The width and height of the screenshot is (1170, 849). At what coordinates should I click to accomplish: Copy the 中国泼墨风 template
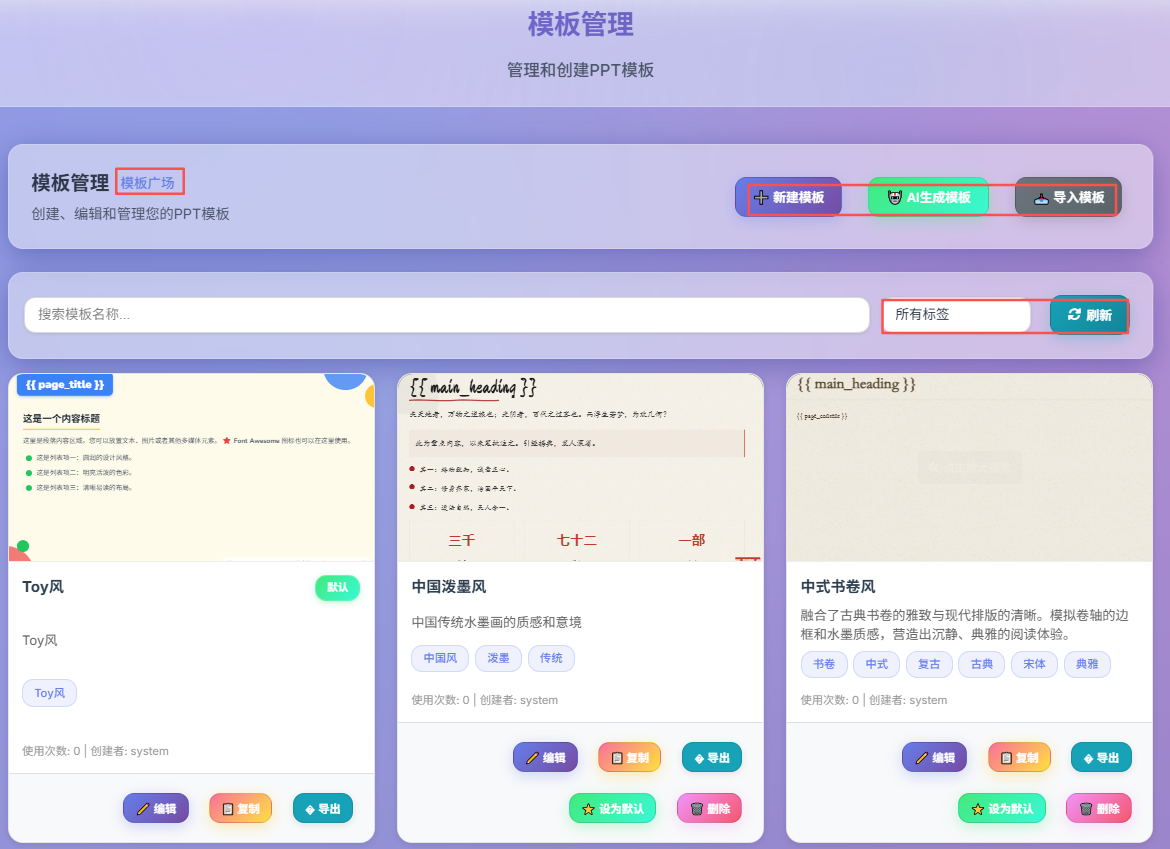click(x=630, y=758)
